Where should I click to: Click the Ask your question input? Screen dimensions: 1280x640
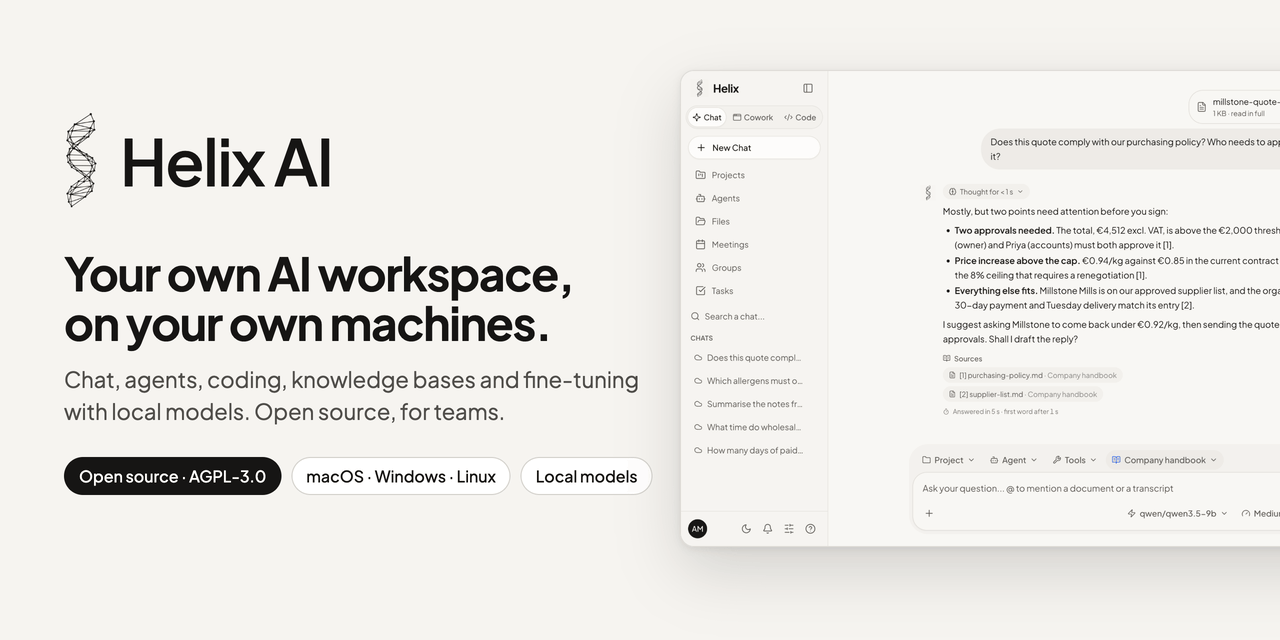point(1098,488)
